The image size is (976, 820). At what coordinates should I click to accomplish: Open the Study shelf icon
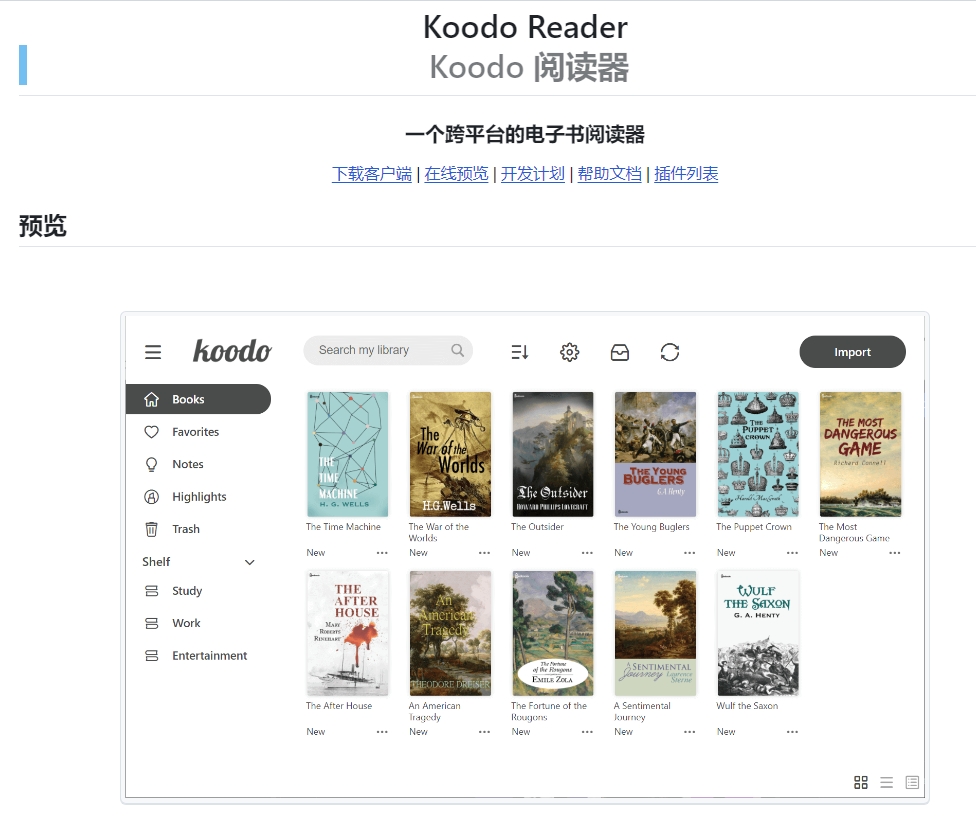[x=151, y=591]
